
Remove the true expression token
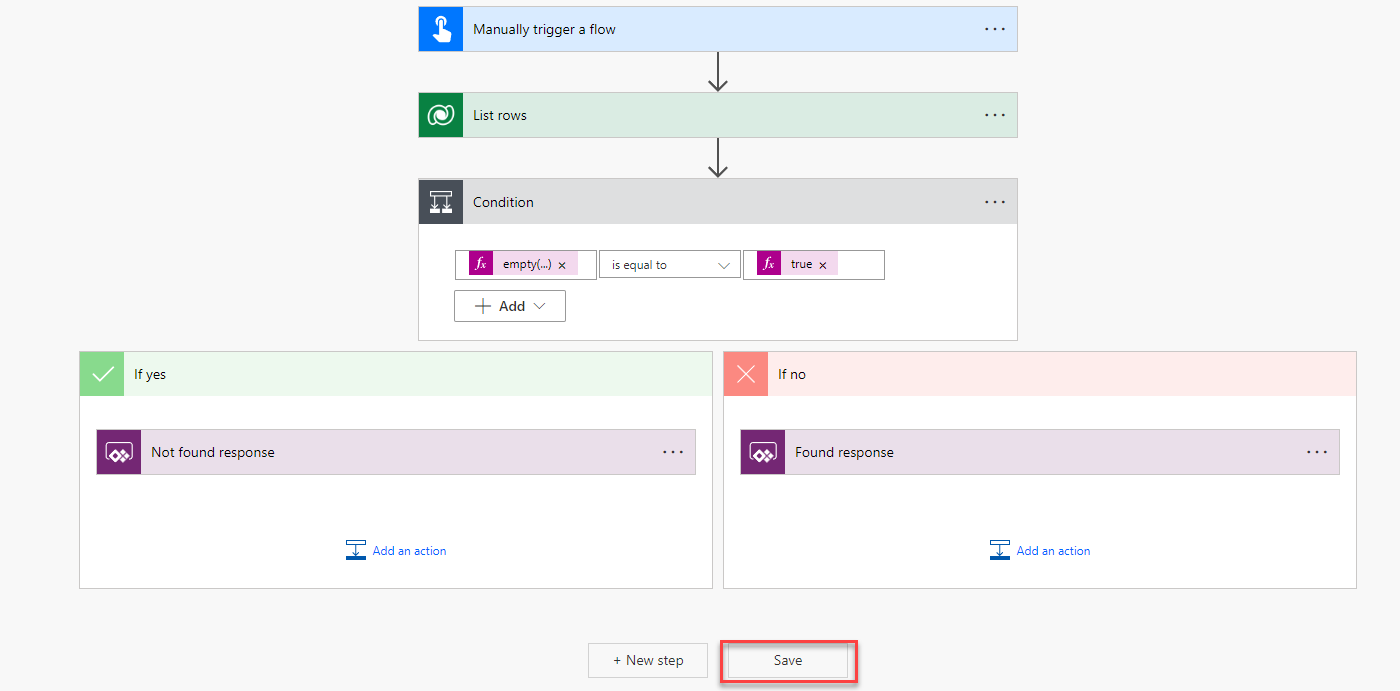coord(823,265)
